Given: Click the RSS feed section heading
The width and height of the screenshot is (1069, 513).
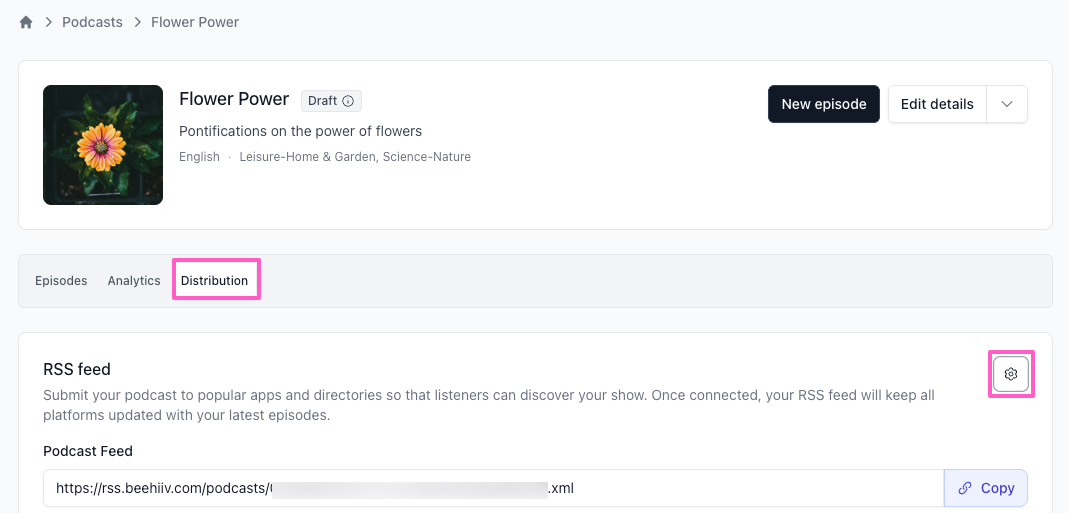Looking at the screenshot, I should (77, 370).
